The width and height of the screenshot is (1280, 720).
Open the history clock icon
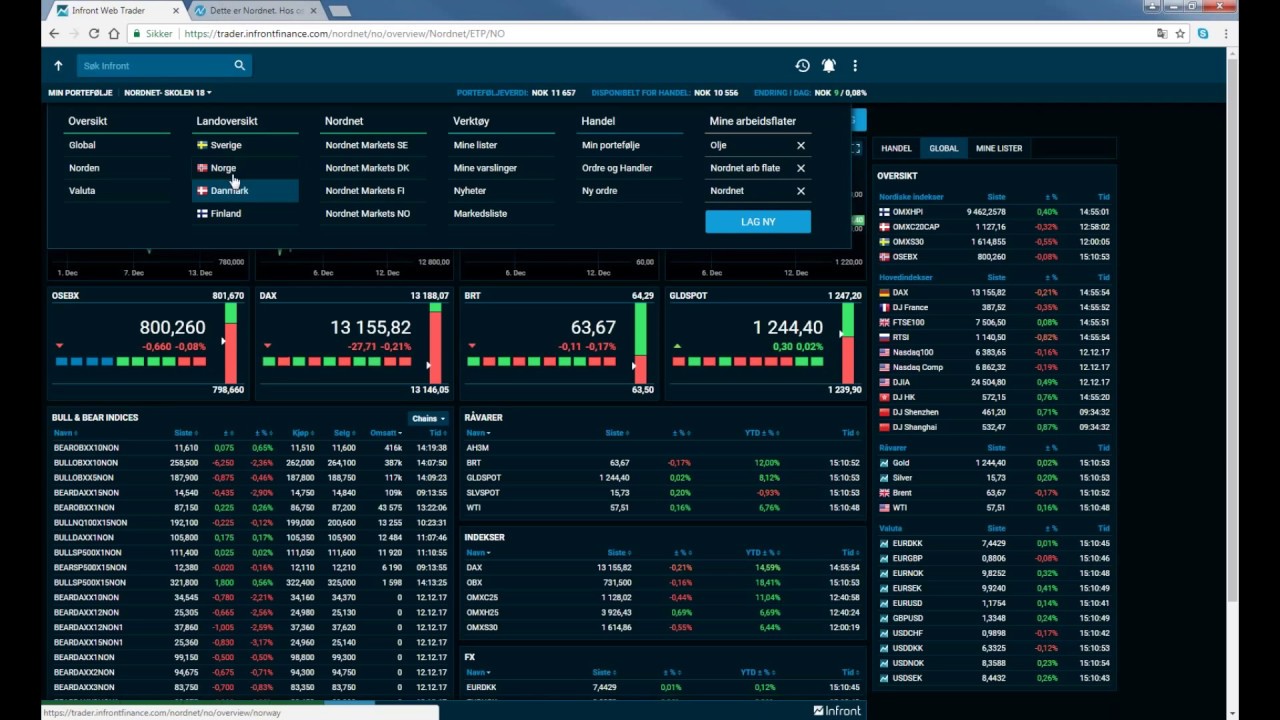point(802,66)
